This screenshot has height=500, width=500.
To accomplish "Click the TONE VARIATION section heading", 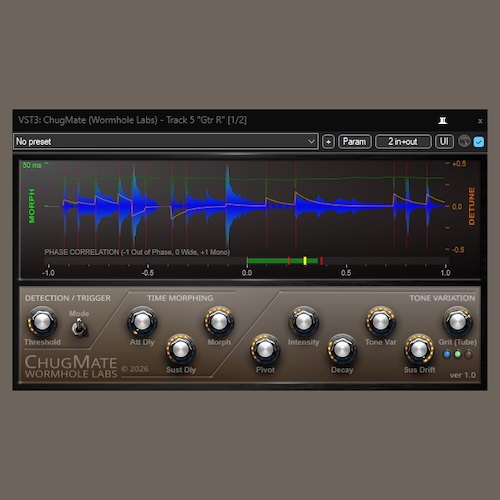I will (442, 298).
